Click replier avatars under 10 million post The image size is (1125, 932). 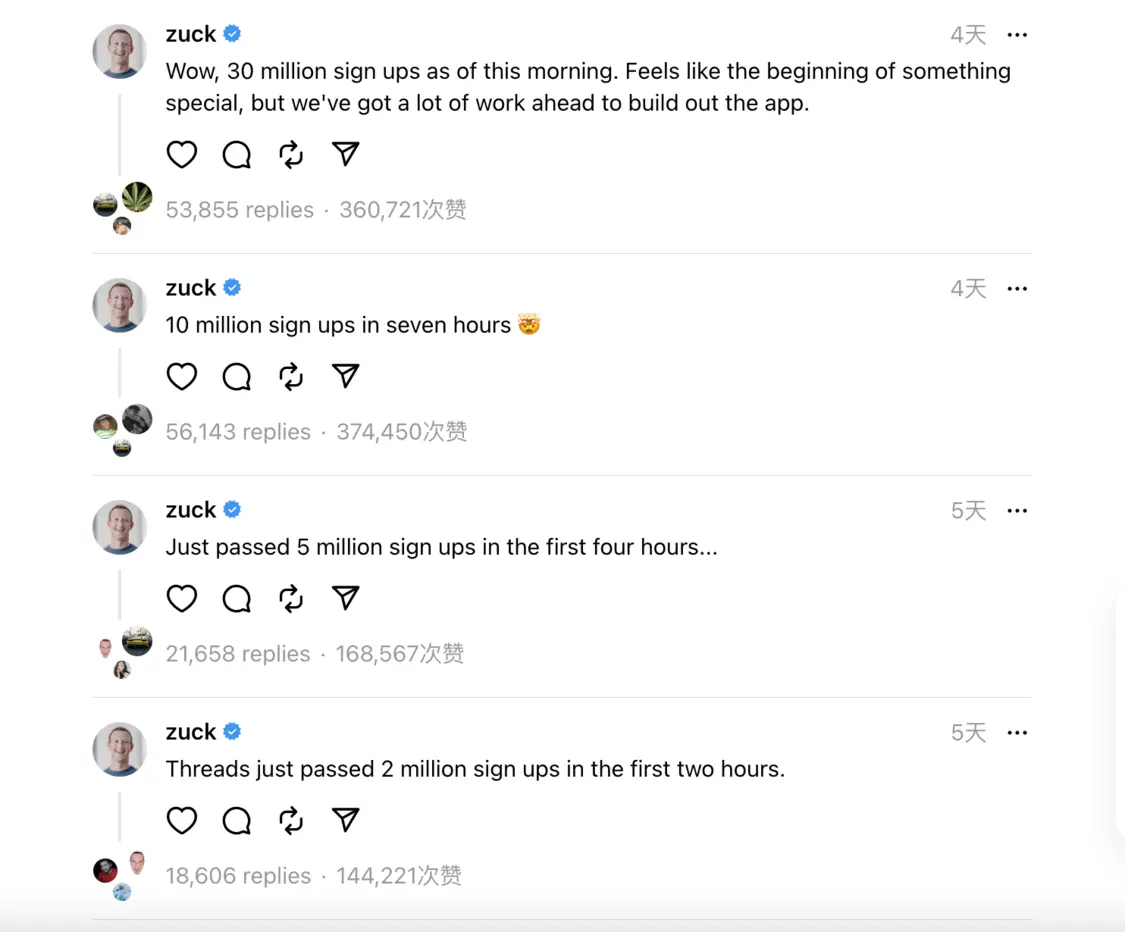122,431
